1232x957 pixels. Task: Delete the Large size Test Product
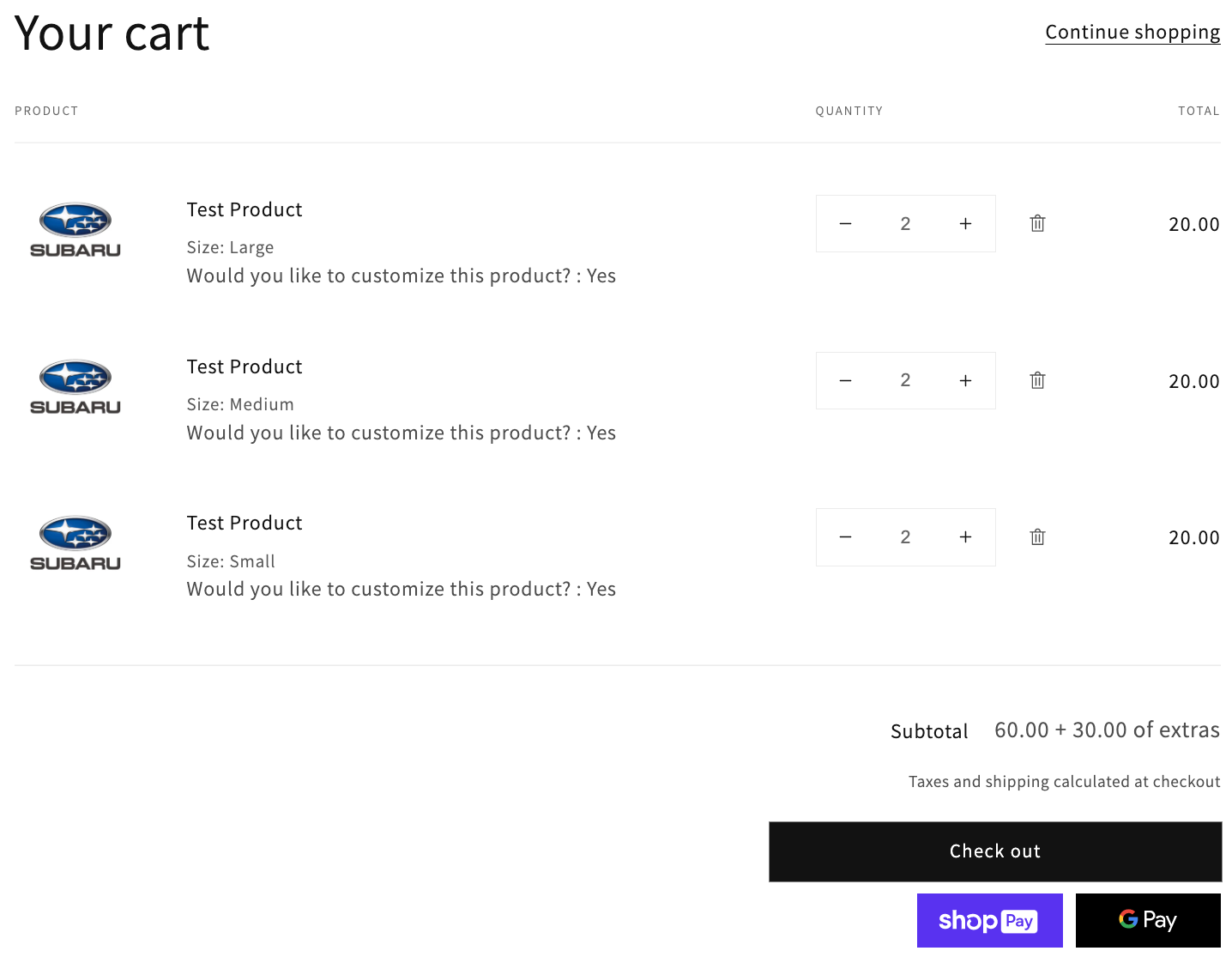point(1037,224)
